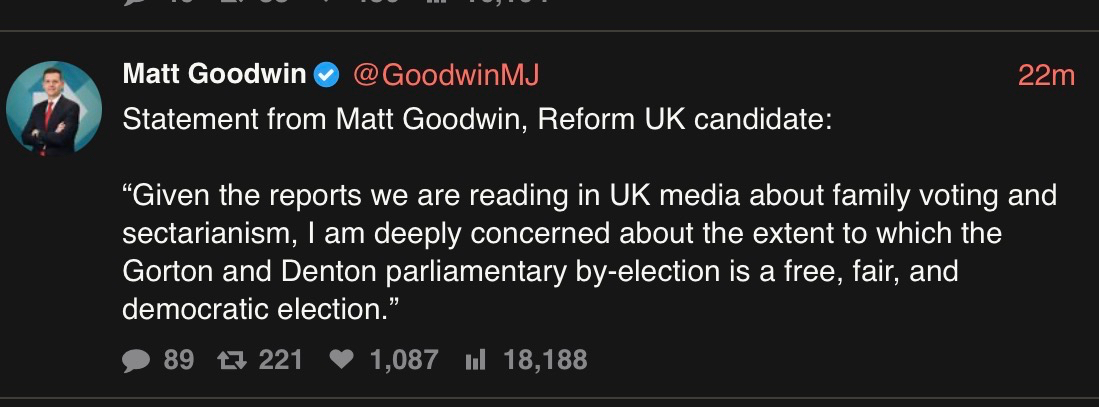
Task: Open the views bar chart icon
Action: pyautogui.click(x=475, y=360)
